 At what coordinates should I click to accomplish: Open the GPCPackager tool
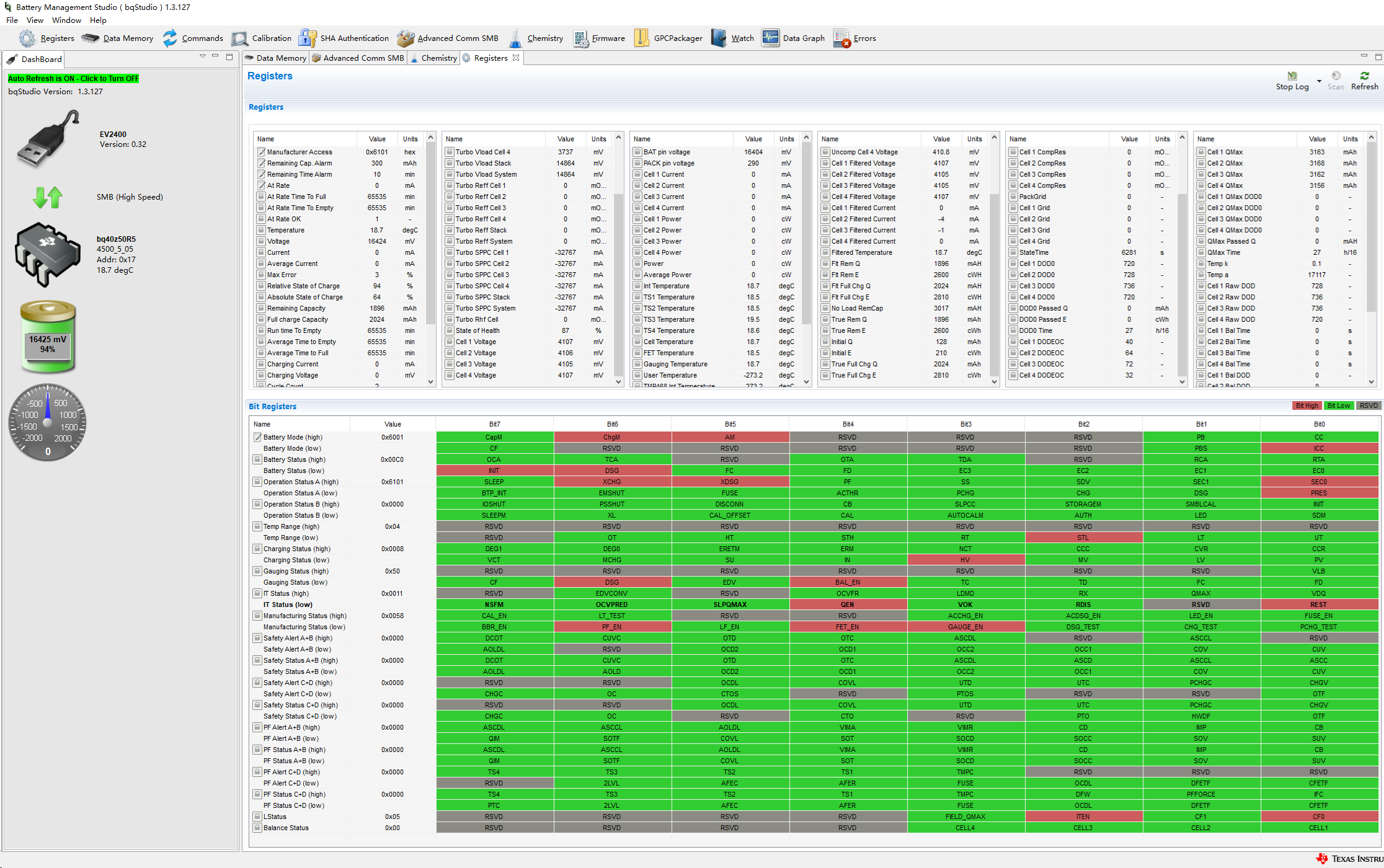668,38
